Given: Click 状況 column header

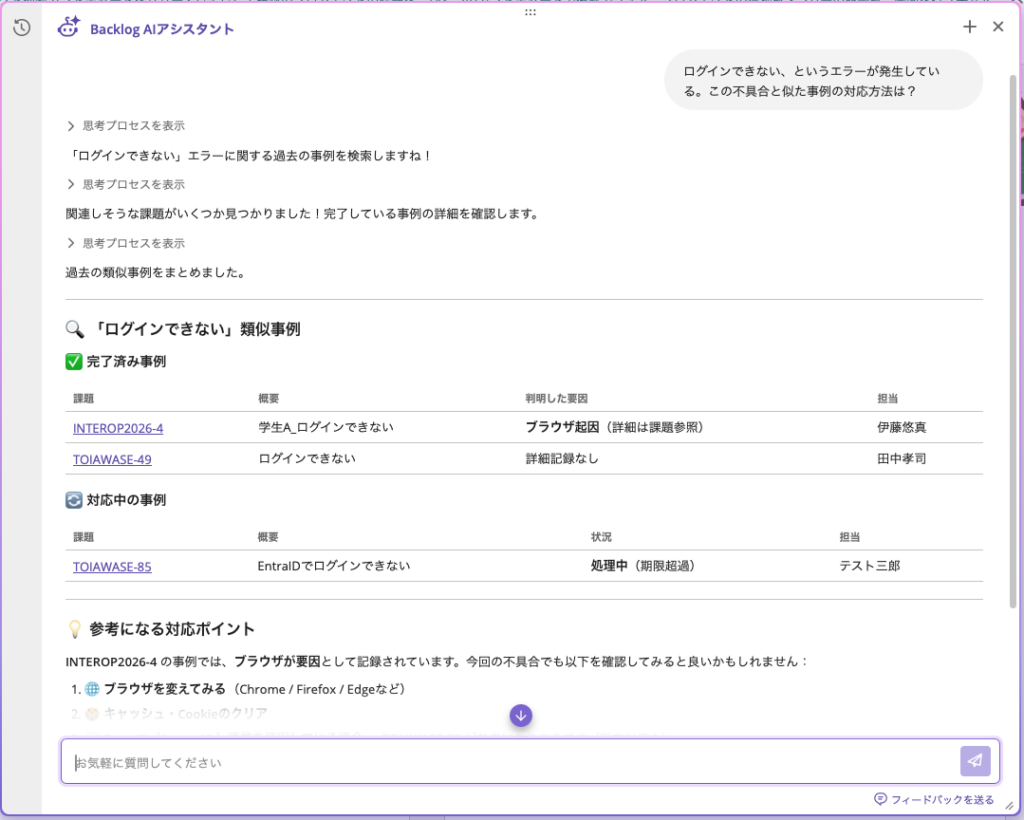Looking at the screenshot, I should click(x=601, y=537).
